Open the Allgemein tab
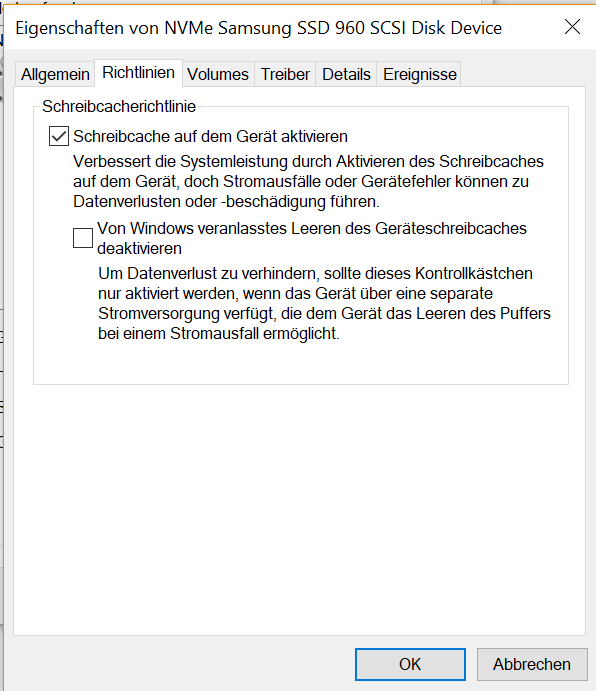 tap(55, 74)
